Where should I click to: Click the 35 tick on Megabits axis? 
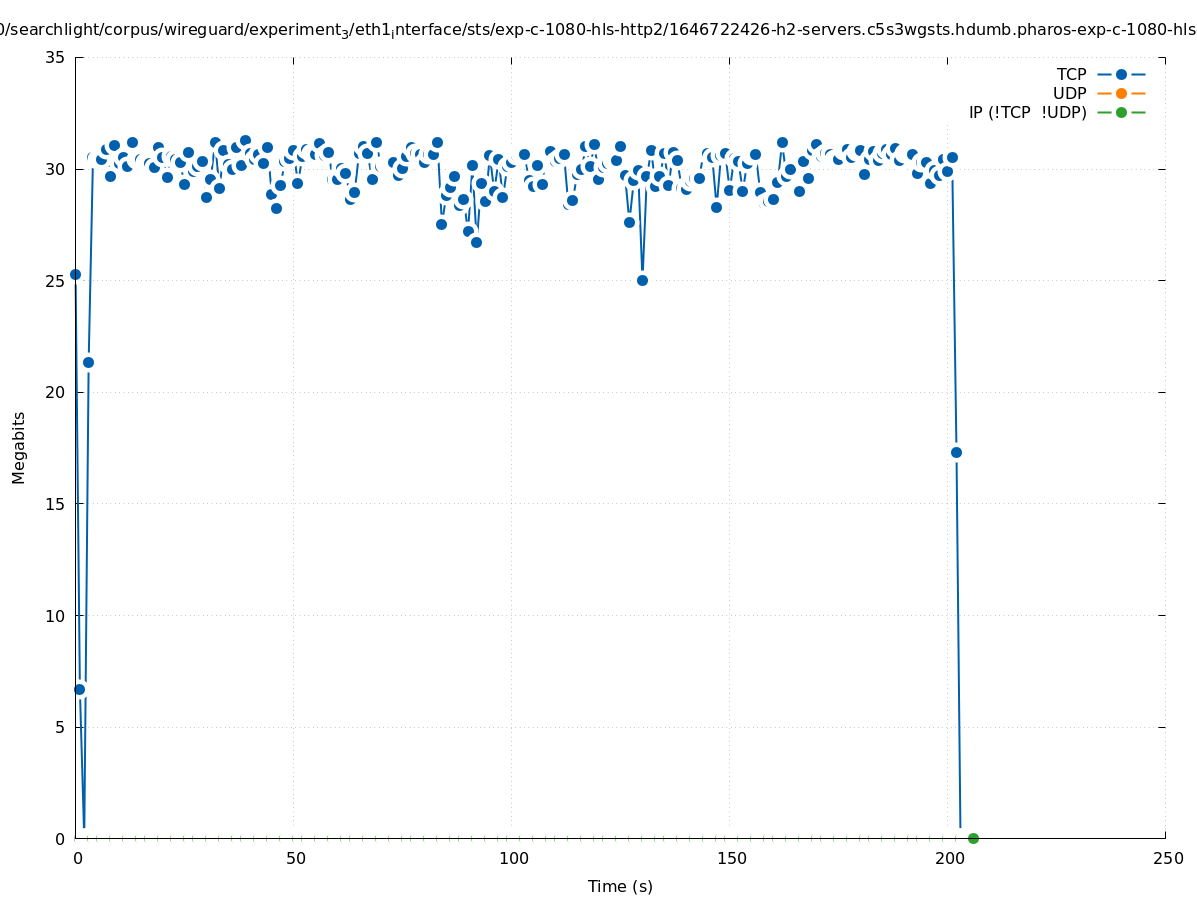(55, 58)
